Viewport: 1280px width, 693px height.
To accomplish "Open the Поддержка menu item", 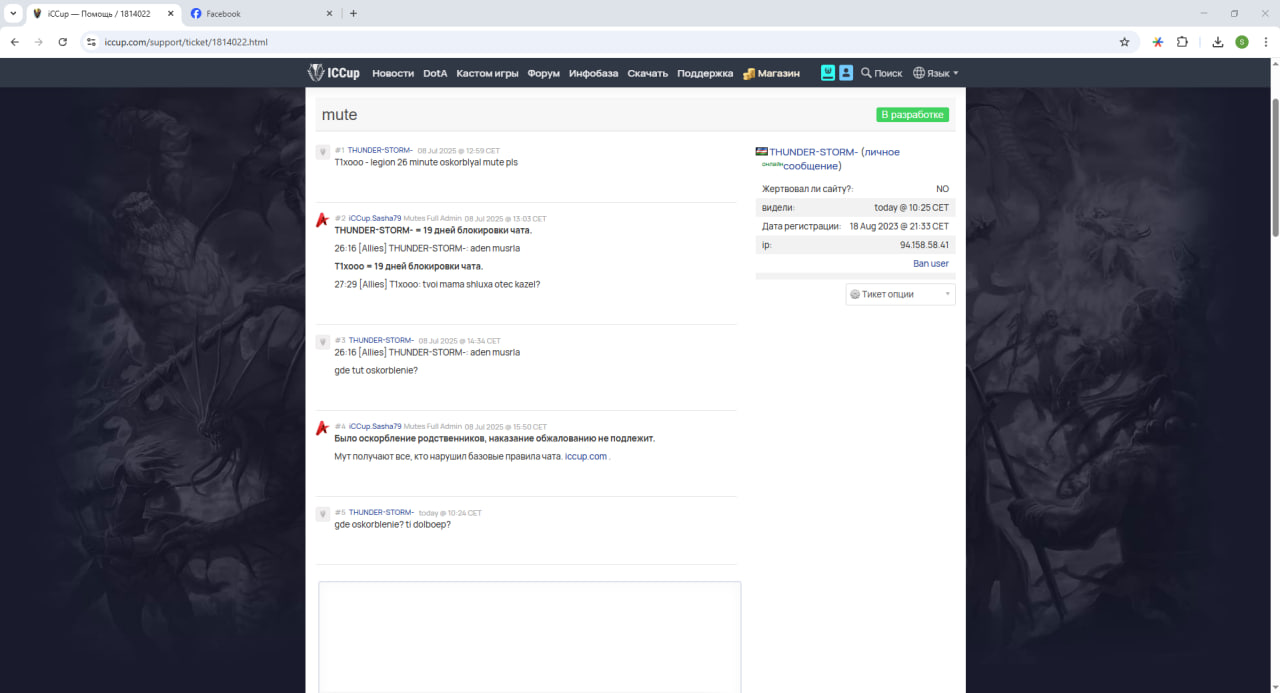I will (705, 73).
